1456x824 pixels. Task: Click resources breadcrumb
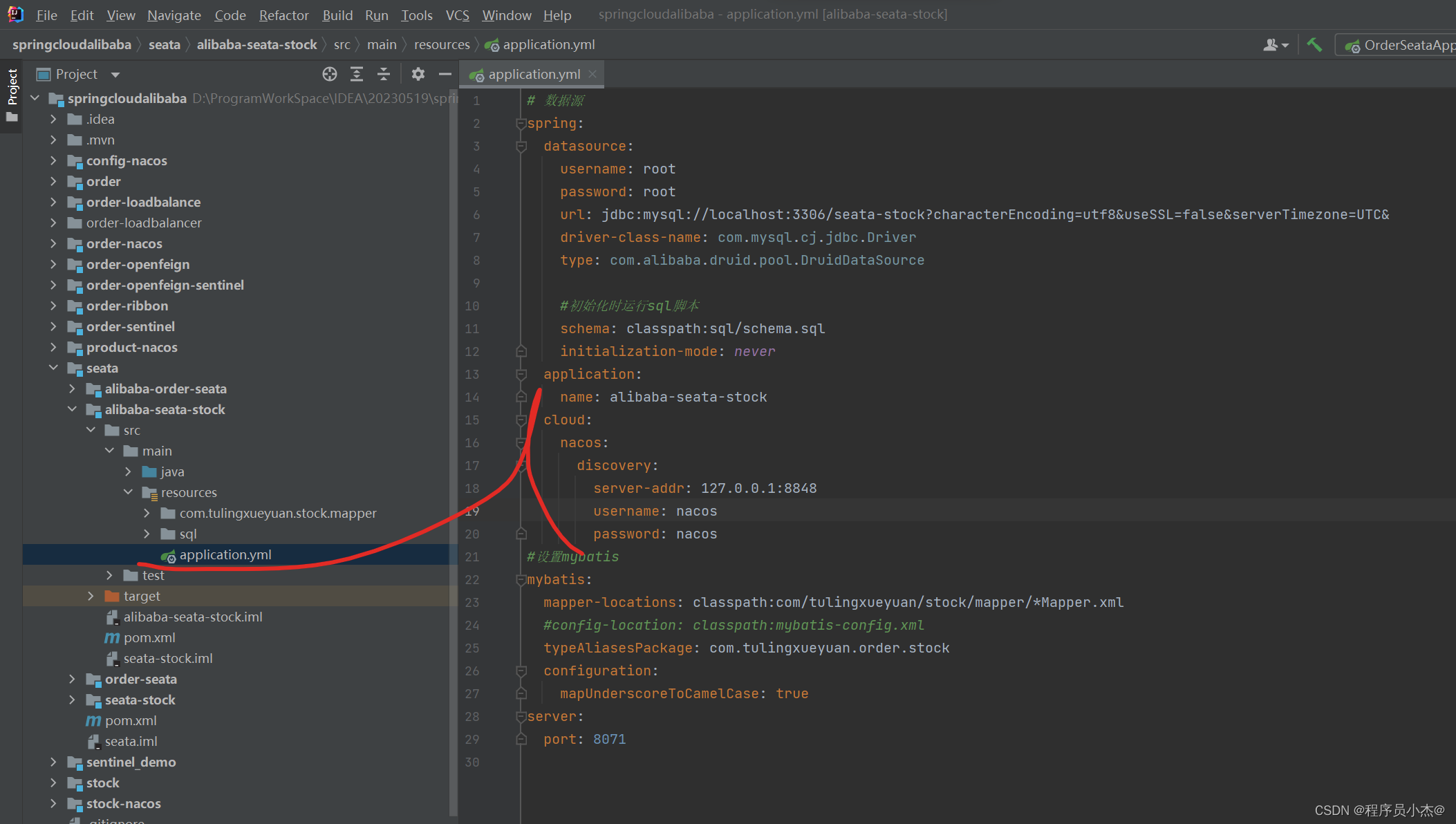coord(442,44)
